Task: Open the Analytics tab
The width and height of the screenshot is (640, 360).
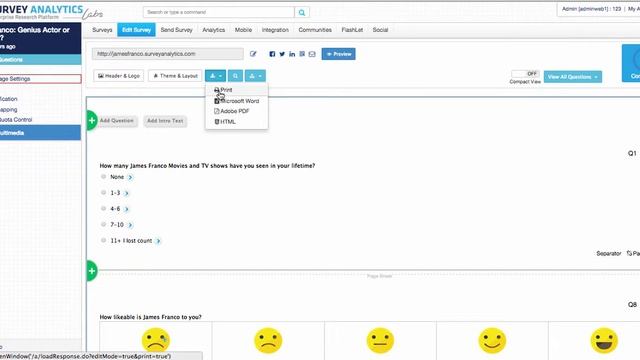Action: pyautogui.click(x=213, y=30)
